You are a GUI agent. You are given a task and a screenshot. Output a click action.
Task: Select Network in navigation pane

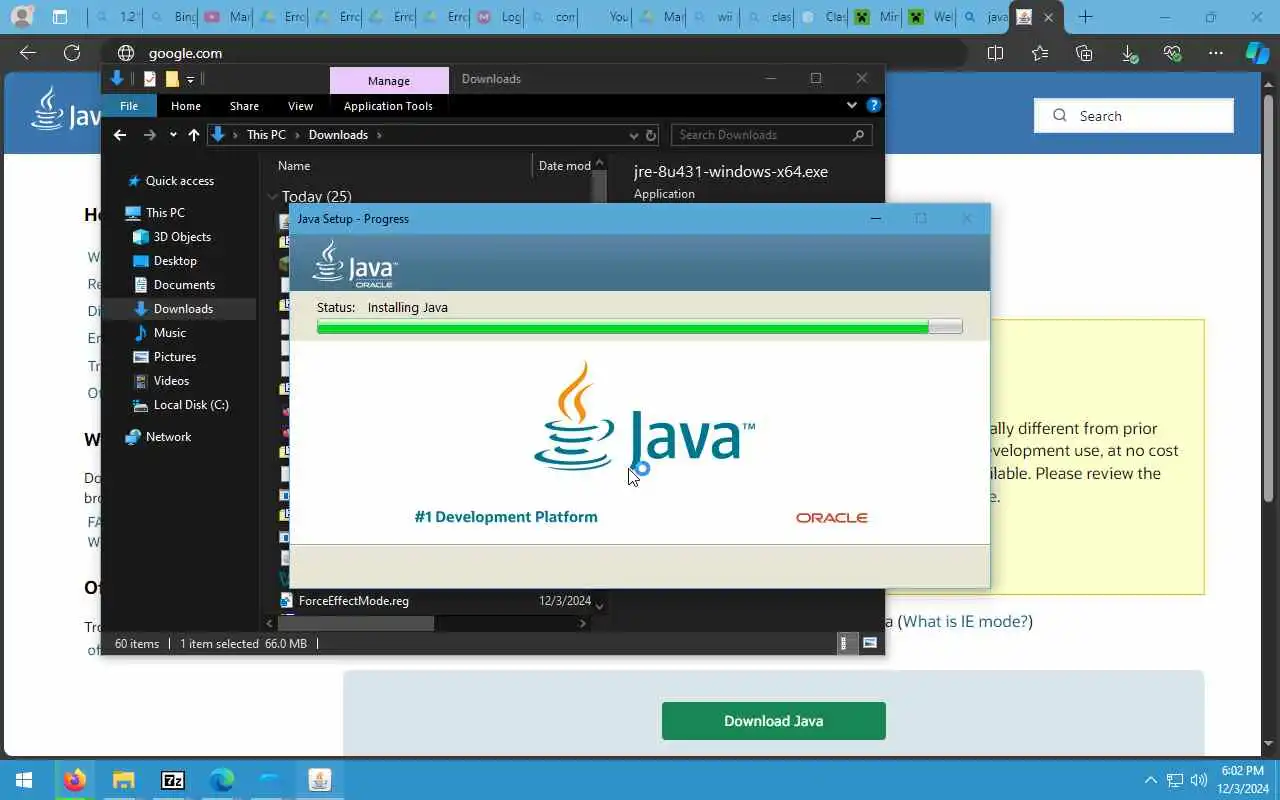coord(168,437)
